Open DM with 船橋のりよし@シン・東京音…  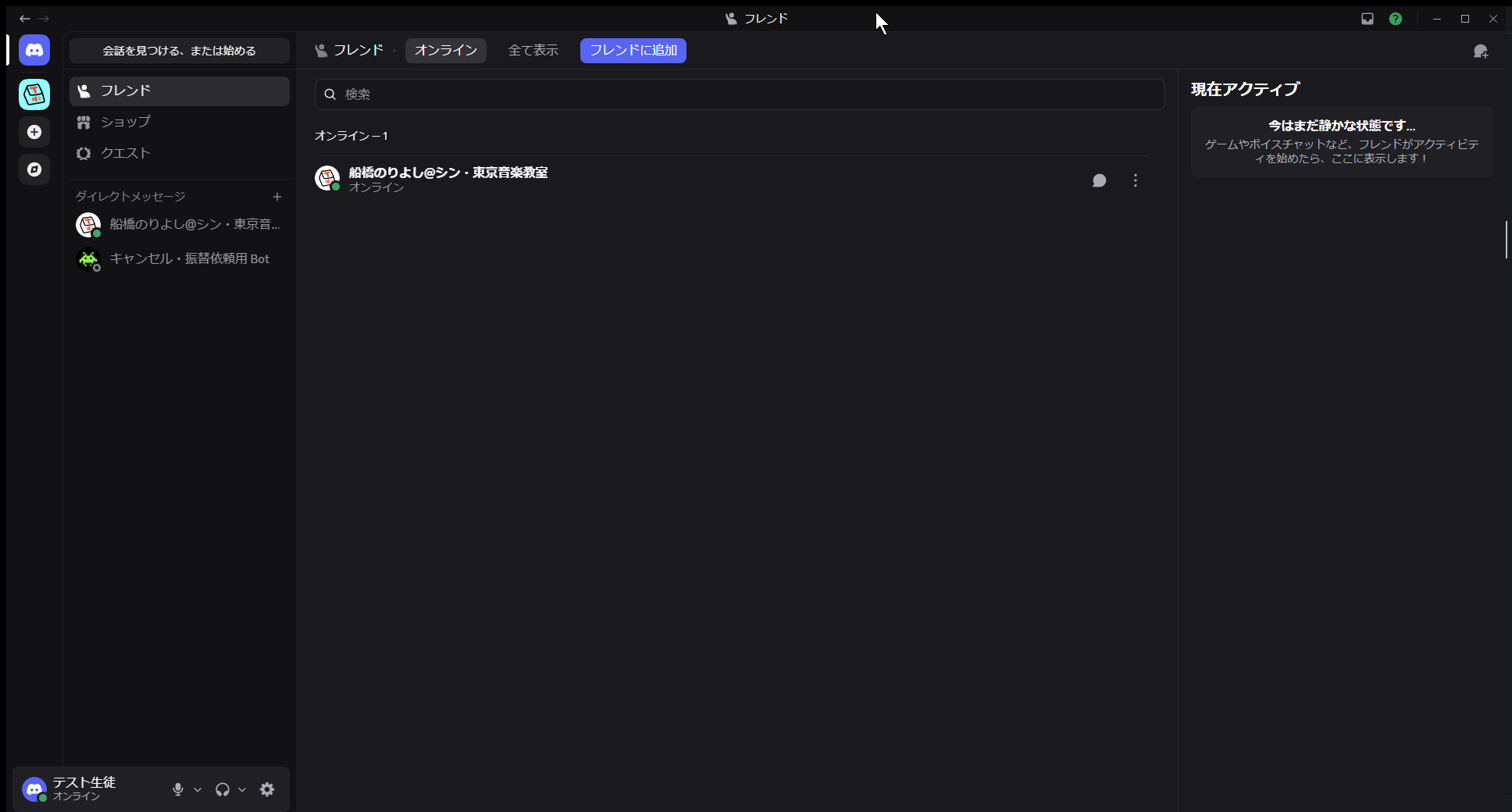[180, 225]
